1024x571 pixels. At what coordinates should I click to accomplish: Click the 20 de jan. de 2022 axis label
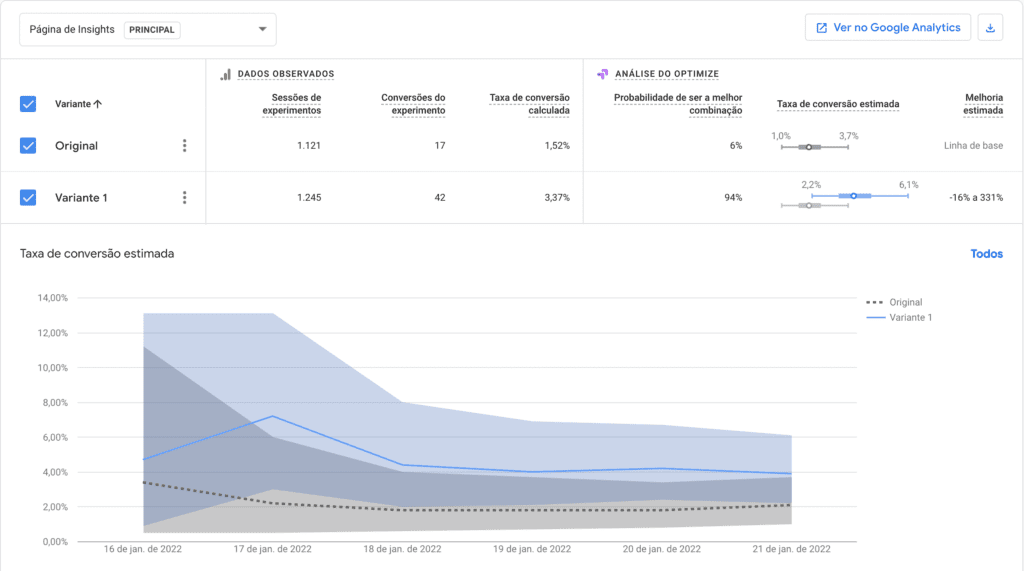pos(662,549)
